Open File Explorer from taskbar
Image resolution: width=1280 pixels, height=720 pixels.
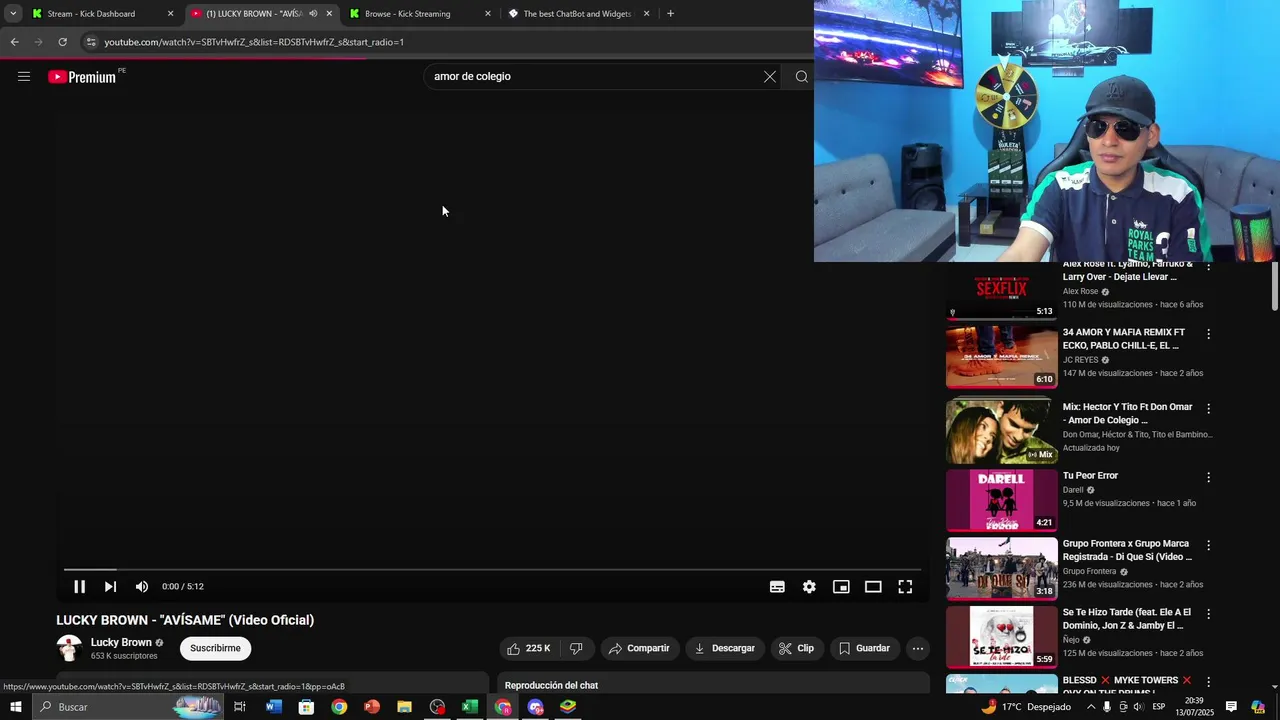[404, 707]
